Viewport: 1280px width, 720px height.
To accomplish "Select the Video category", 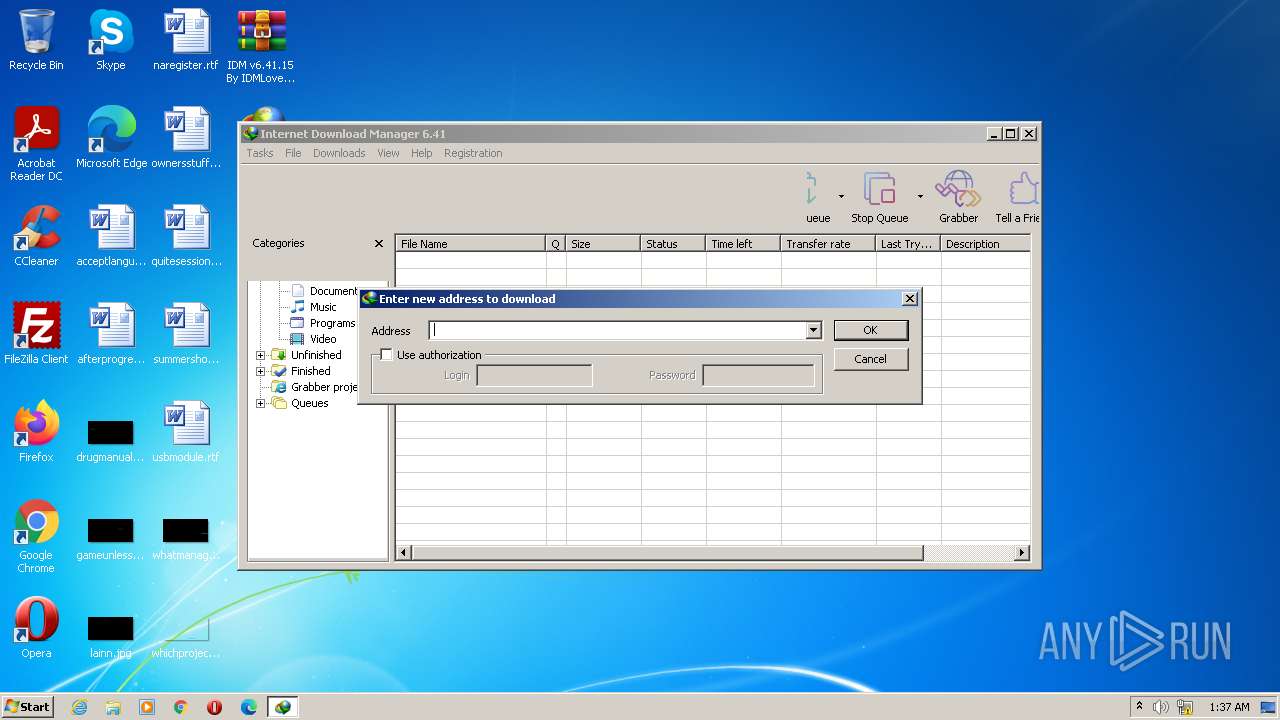I will pyautogui.click(x=322, y=339).
